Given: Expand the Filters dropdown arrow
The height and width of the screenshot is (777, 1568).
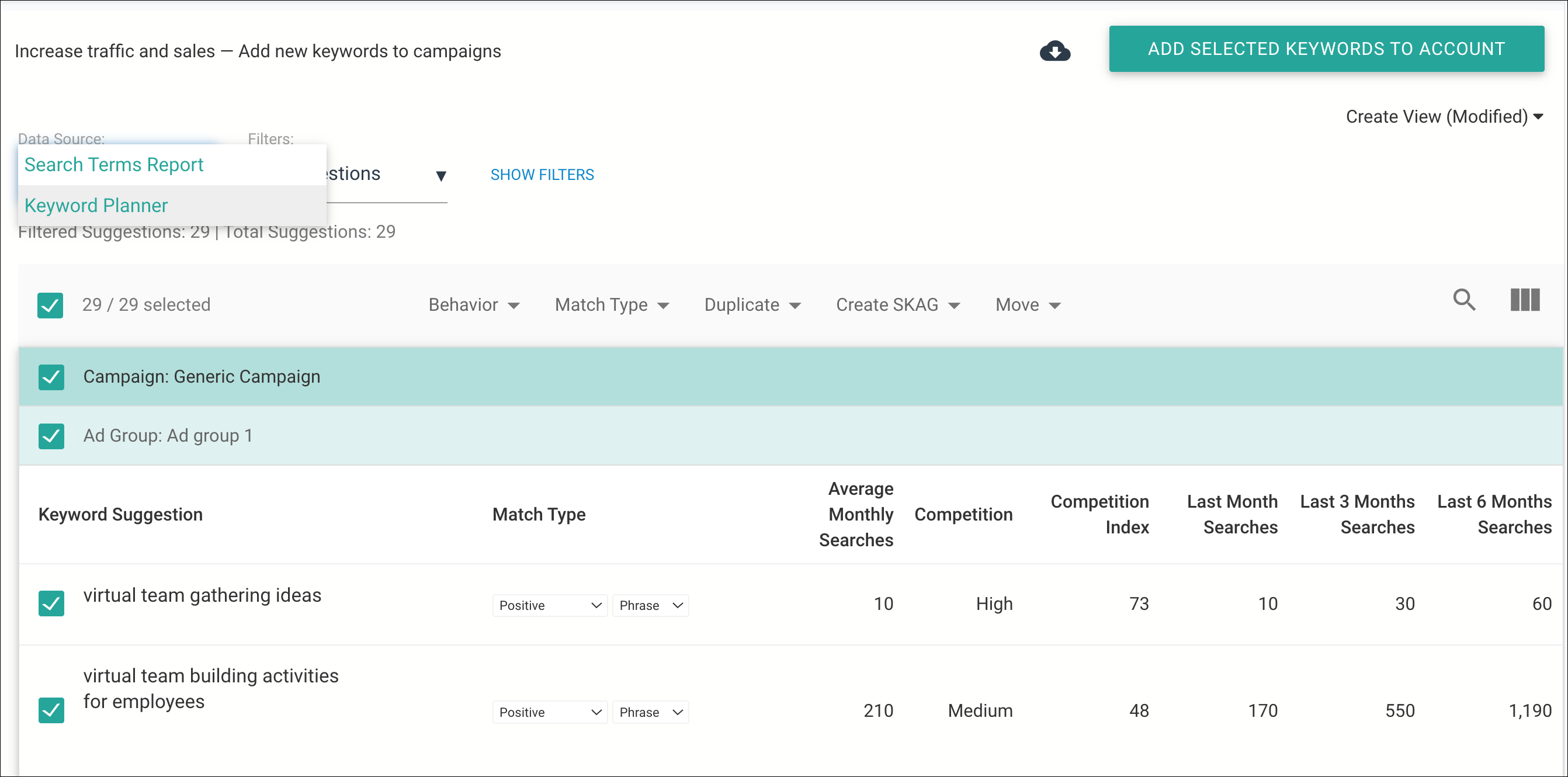Looking at the screenshot, I should (441, 176).
